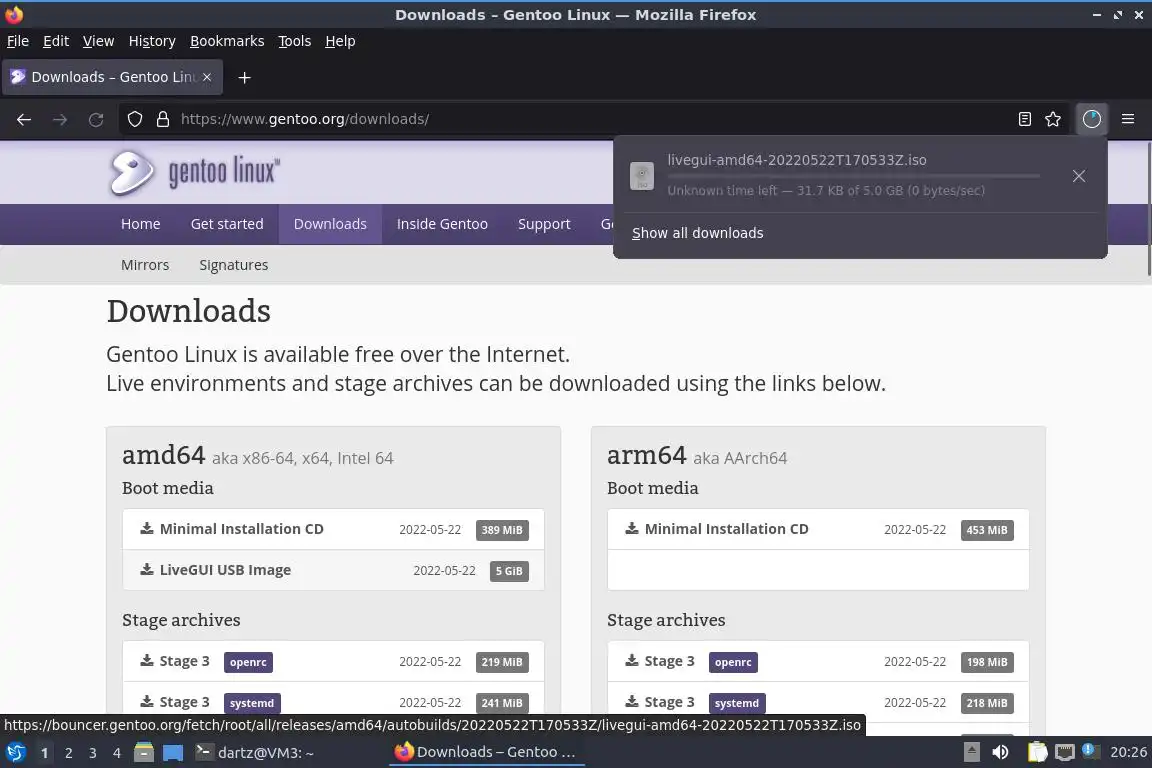Switch to workspace 4 on taskbar
Viewport: 1152px width, 768px height.
(117, 753)
